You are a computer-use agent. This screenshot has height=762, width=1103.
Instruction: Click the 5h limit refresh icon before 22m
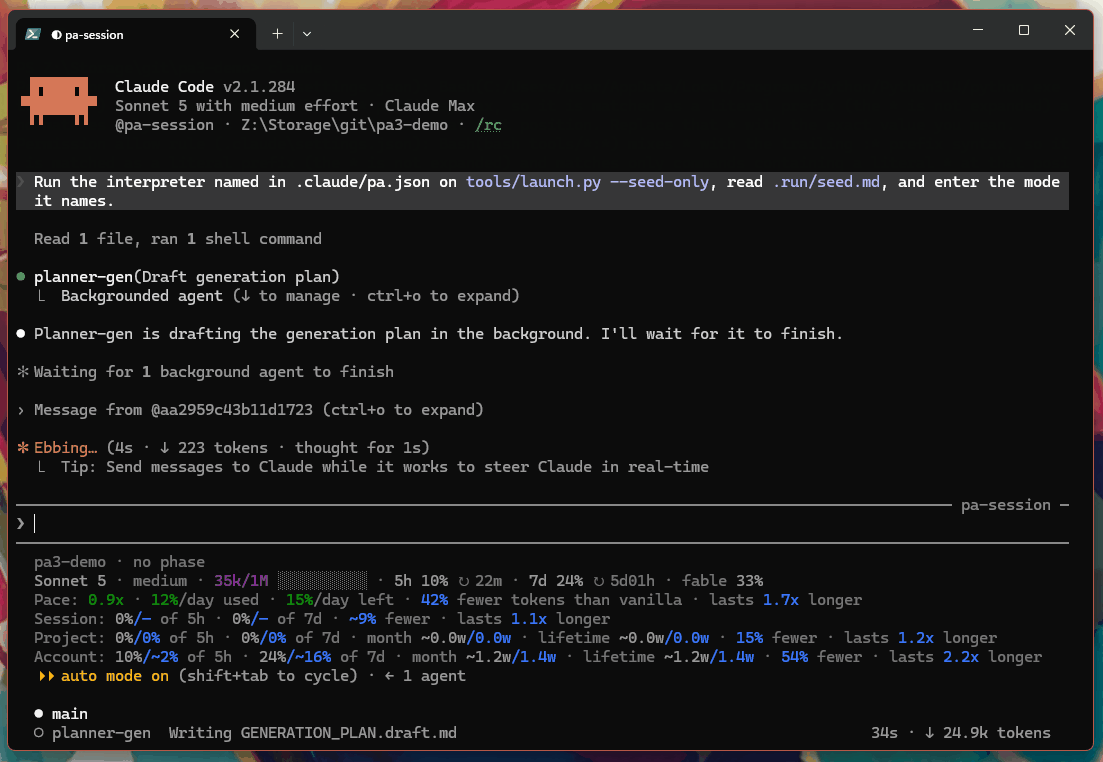point(464,581)
